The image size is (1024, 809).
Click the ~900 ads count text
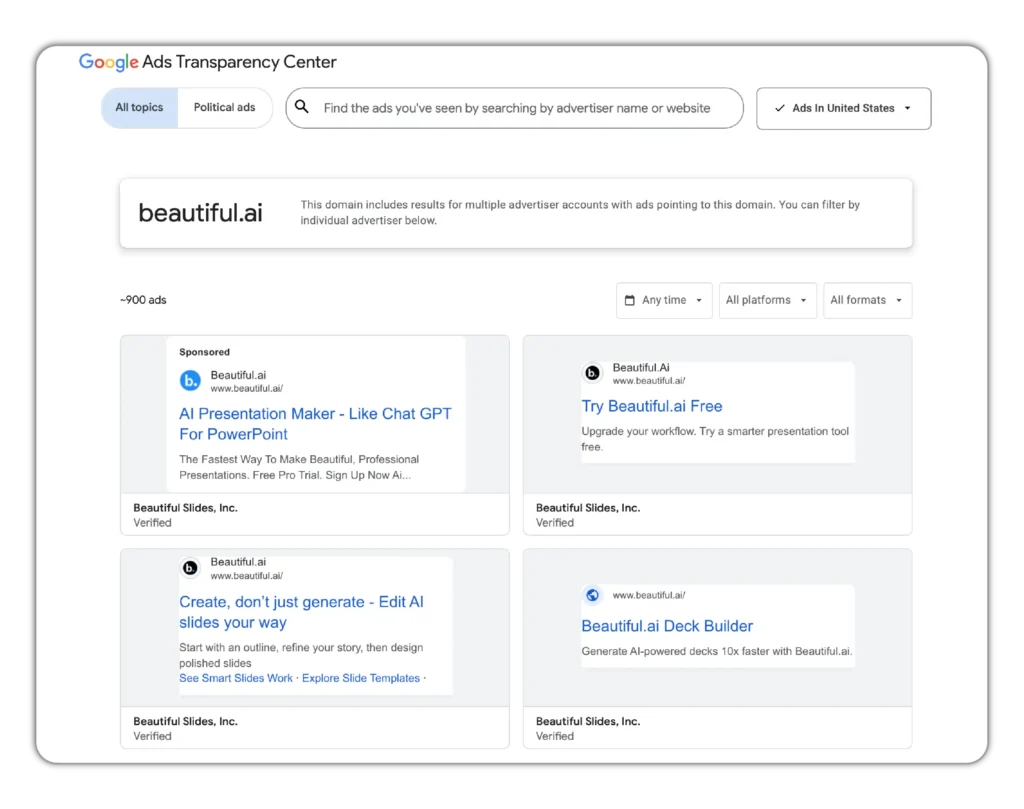(143, 300)
